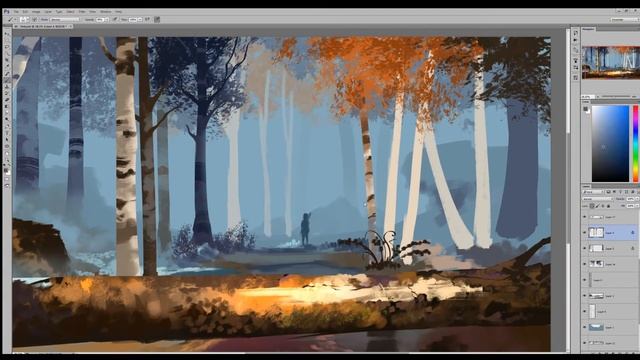This screenshot has width=640, height=360.
Task: Hide the layer with the blue-gray thumbnail
Action: tap(584, 327)
